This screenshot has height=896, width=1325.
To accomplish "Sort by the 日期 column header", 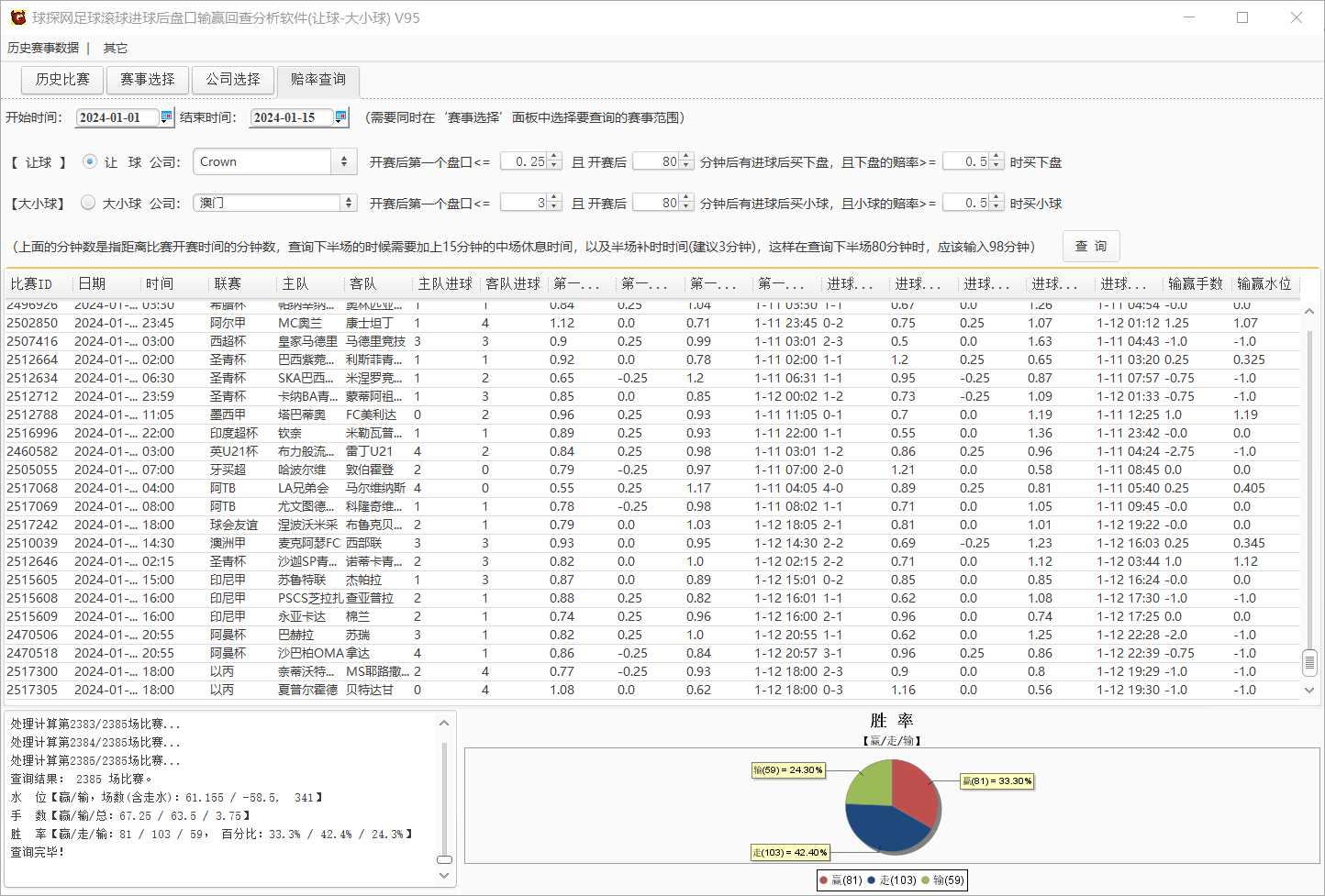I will (107, 283).
